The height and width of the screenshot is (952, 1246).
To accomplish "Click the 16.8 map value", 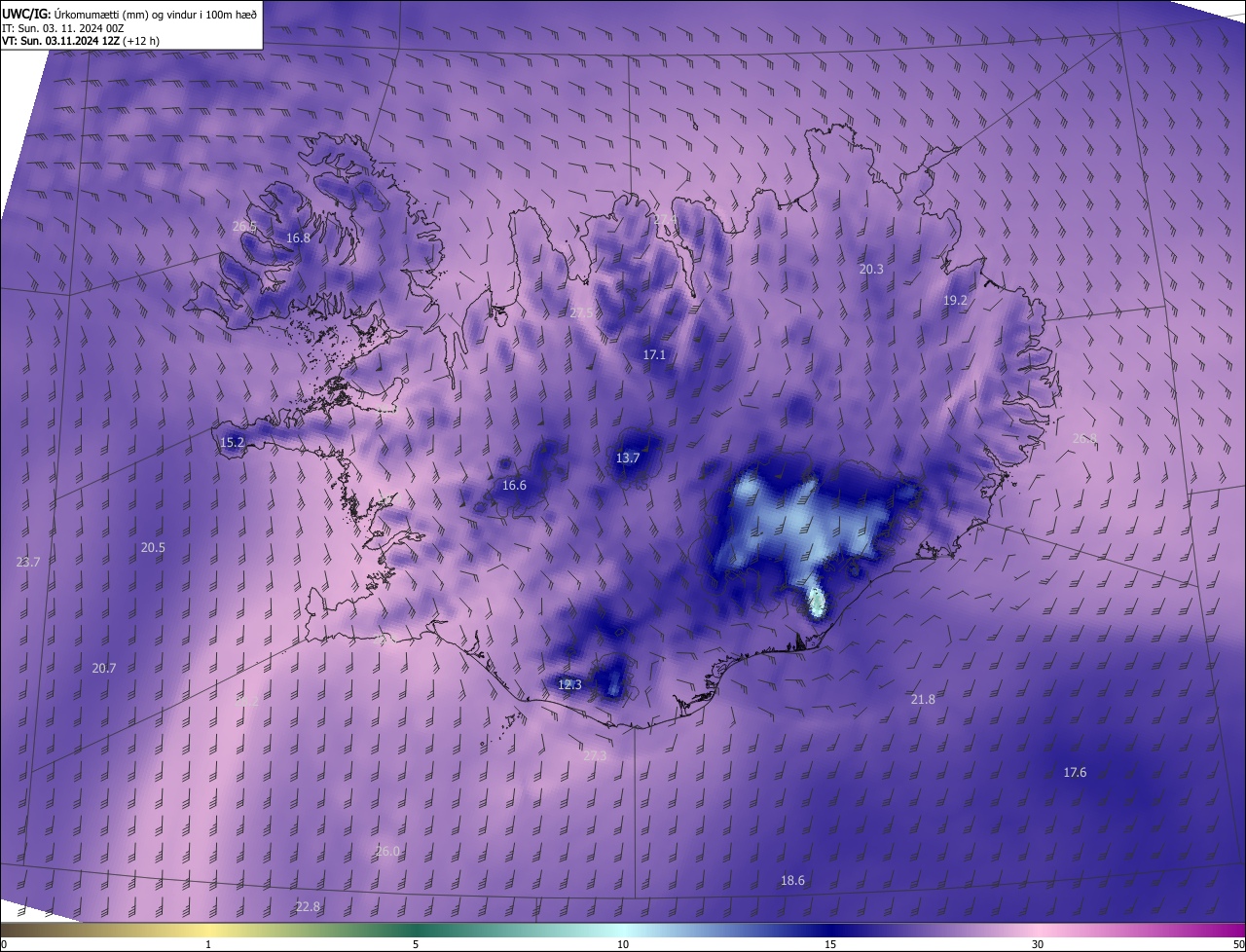I will (x=298, y=238).
